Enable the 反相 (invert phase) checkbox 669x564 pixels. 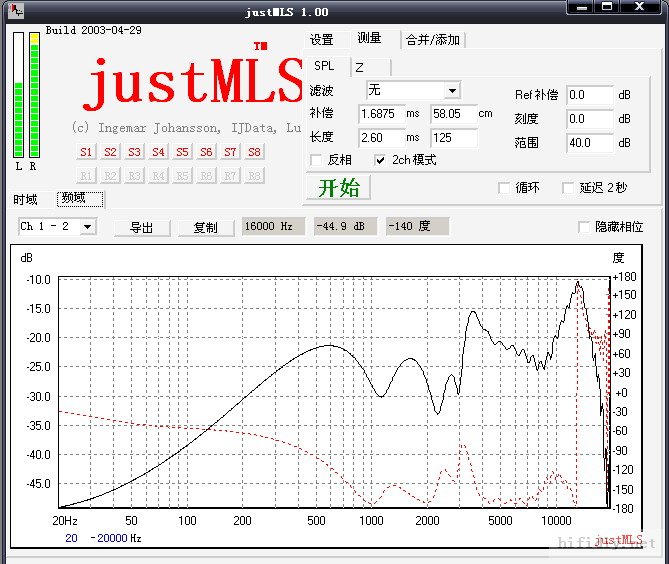coord(317,160)
